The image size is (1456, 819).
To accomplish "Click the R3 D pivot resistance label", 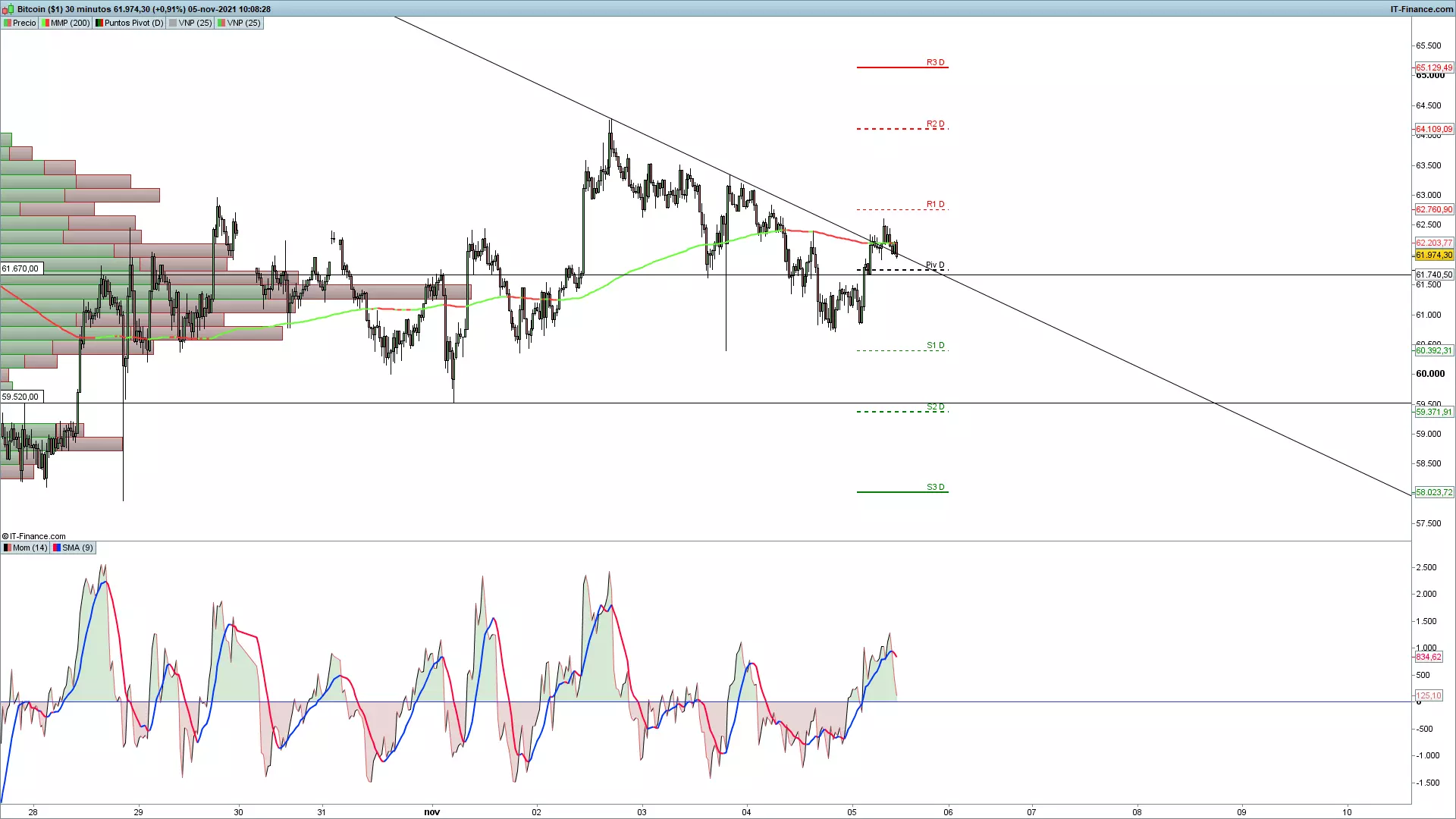I will coord(936,62).
